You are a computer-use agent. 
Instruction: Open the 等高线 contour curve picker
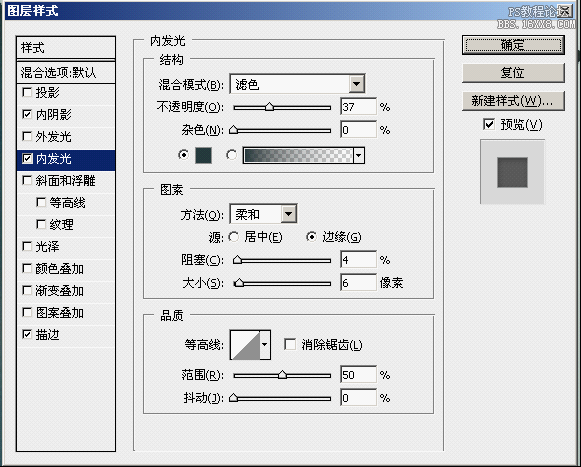(245, 345)
